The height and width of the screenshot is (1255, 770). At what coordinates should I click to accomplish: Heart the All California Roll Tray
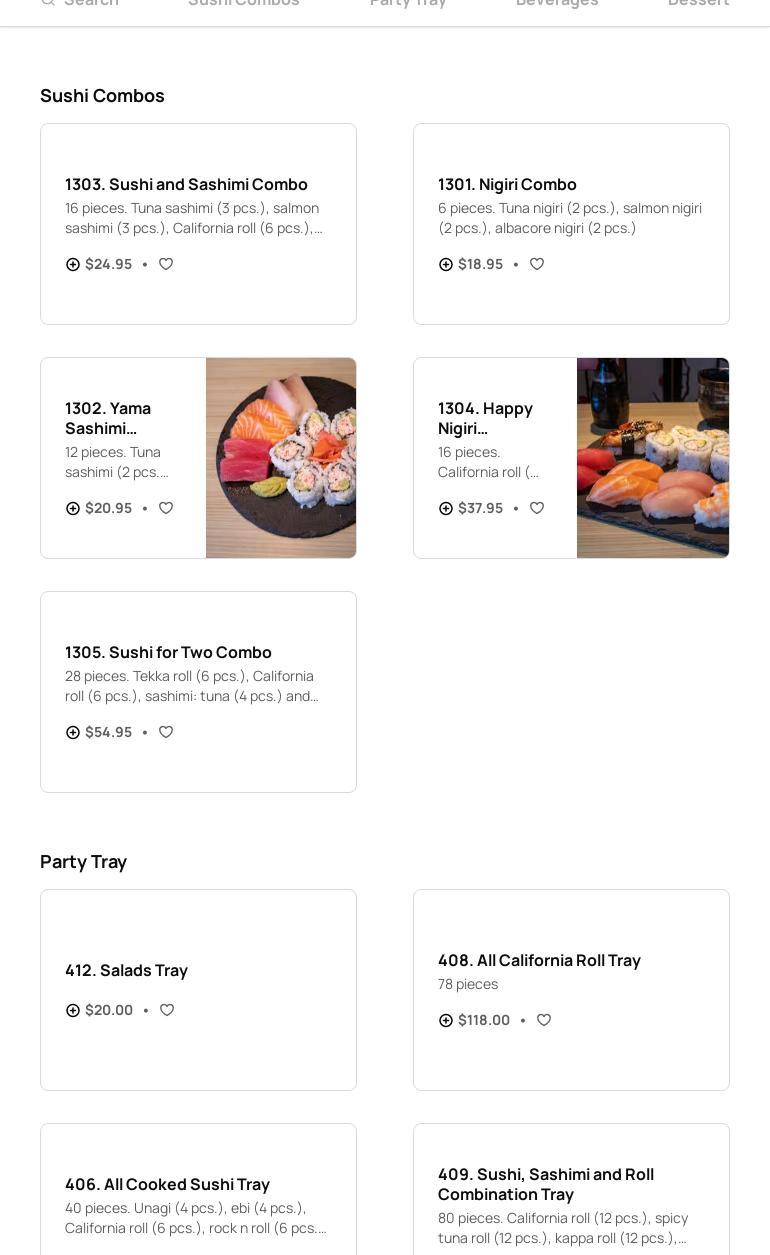tap(544, 1020)
